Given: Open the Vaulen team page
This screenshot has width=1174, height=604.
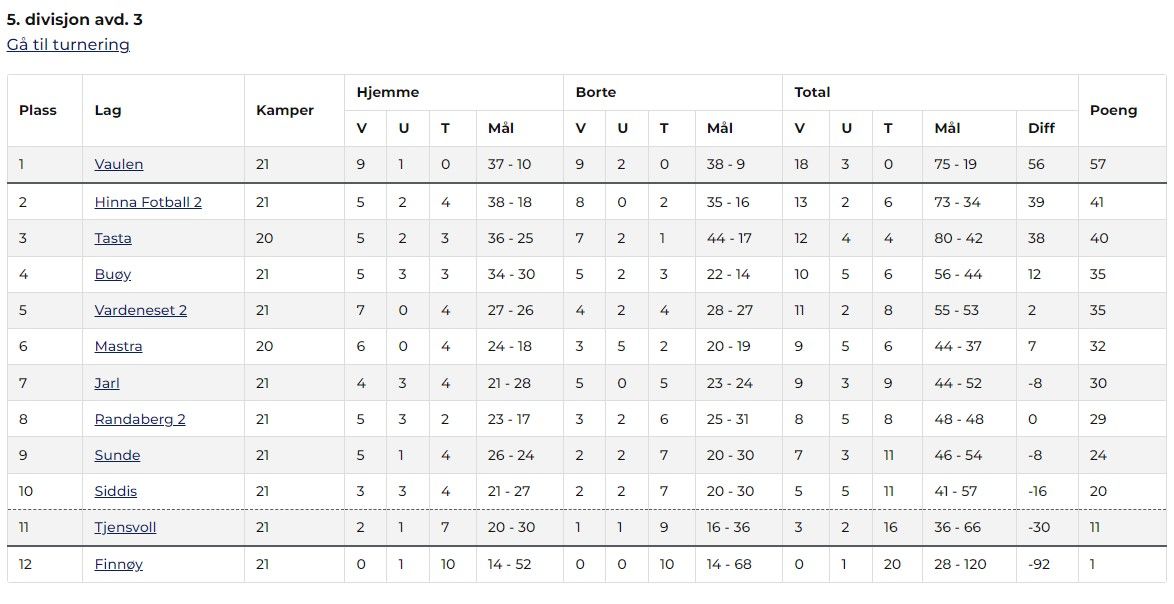Looking at the screenshot, I should (x=119, y=165).
